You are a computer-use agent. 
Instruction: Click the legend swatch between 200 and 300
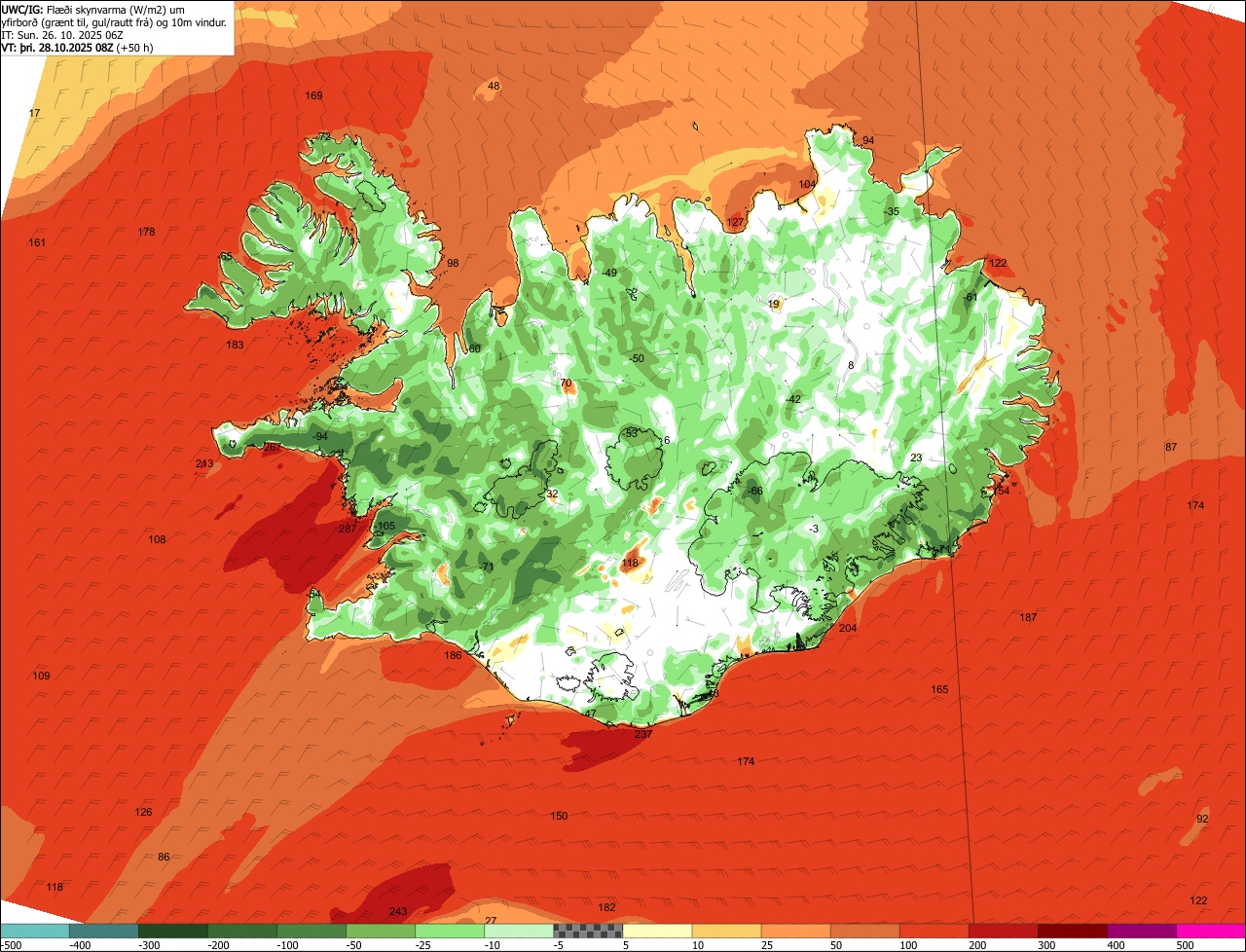1003,931
